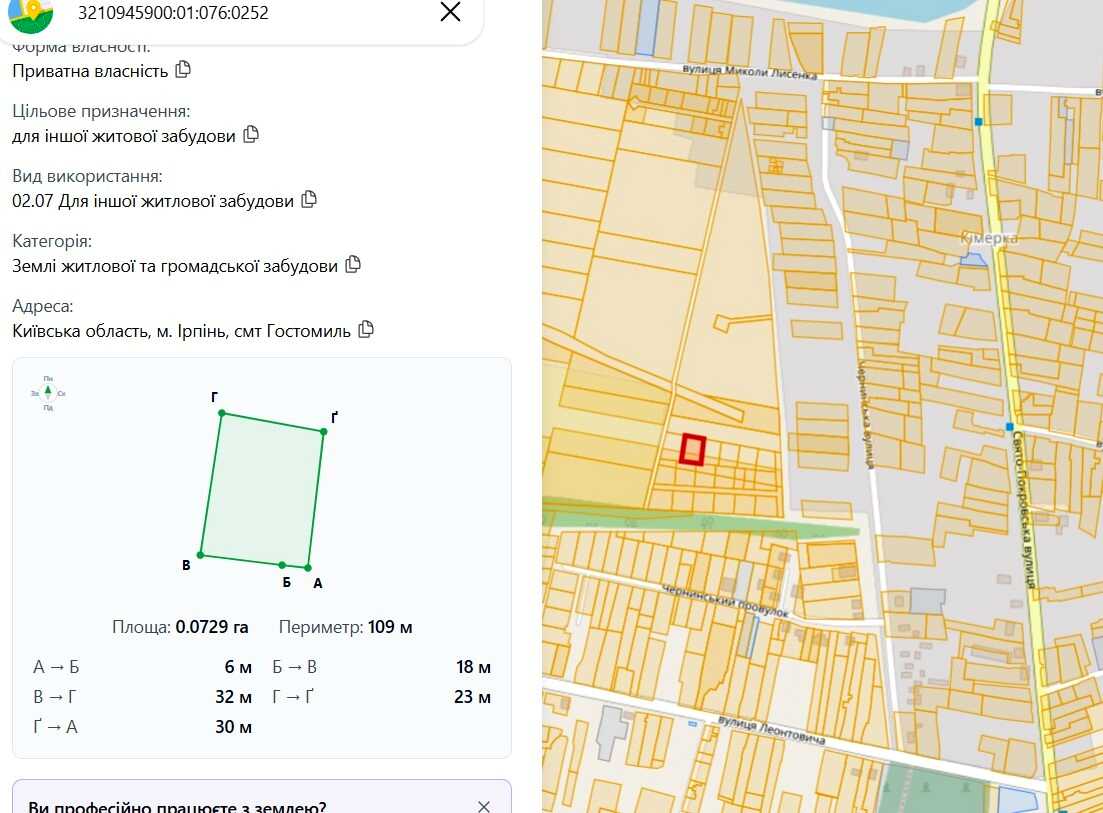1103x813 pixels.
Task: Copy the ownership form 'Приватна власність'
Action: point(183,70)
